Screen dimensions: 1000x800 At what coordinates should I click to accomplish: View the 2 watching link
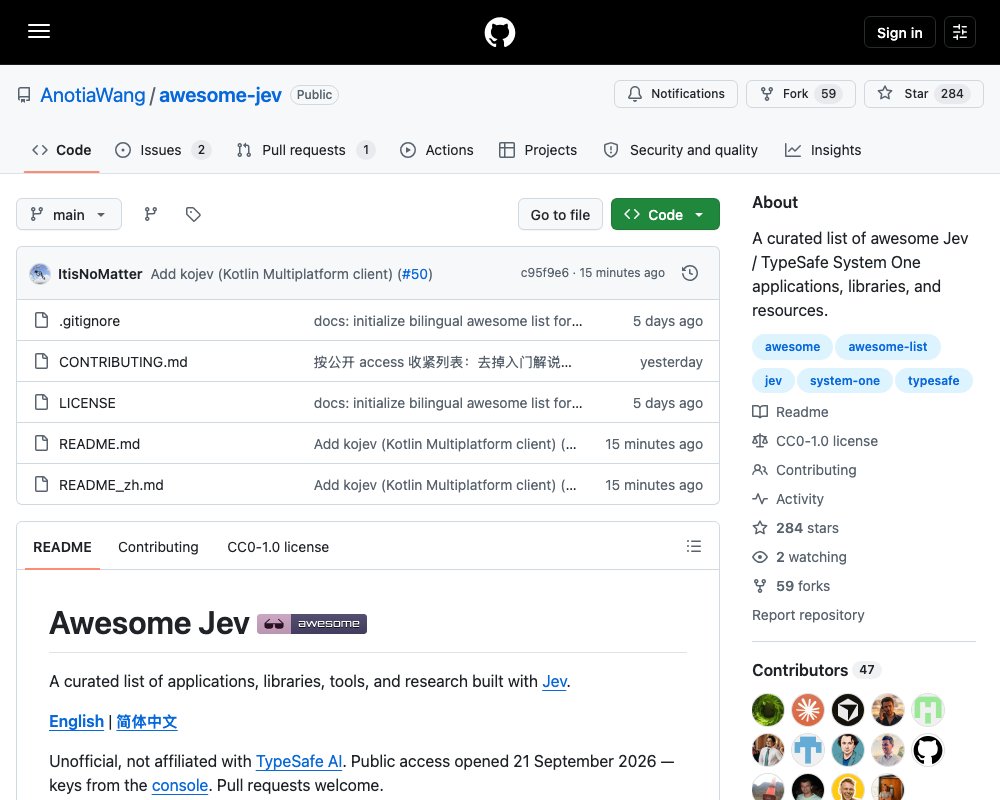click(799, 557)
